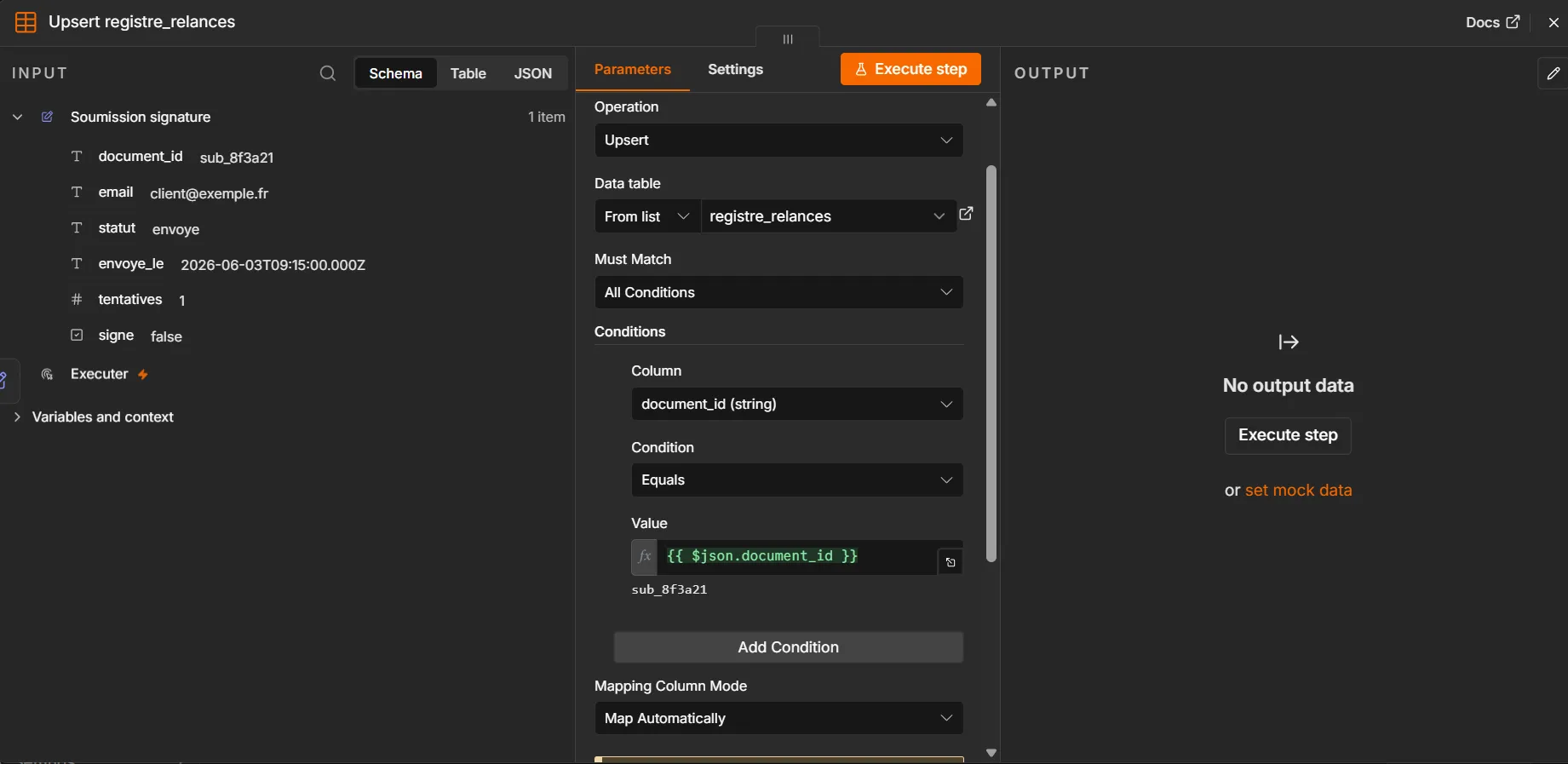Select the tentatives number field
The width and height of the screenshot is (1568, 764).
tap(130, 300)
